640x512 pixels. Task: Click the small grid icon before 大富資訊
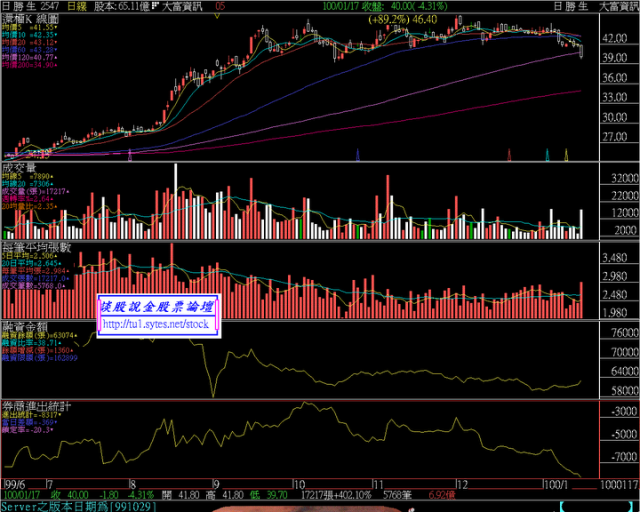pos(155,6)
